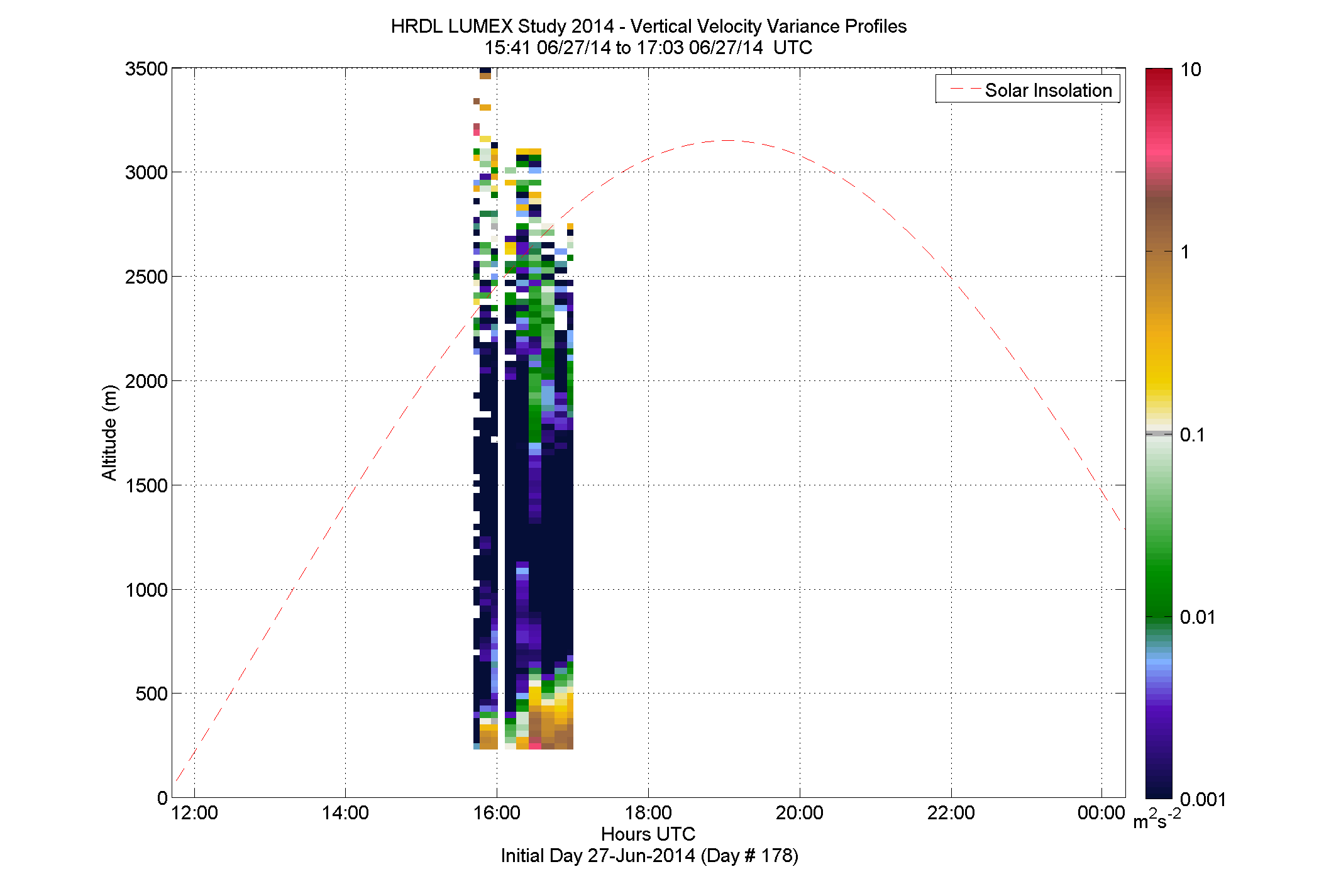Click 'Initial Day 27-Jun-2014 (Day # 178)' text
This screenshot has width=1319, height=896.
[x=649, y=856]
